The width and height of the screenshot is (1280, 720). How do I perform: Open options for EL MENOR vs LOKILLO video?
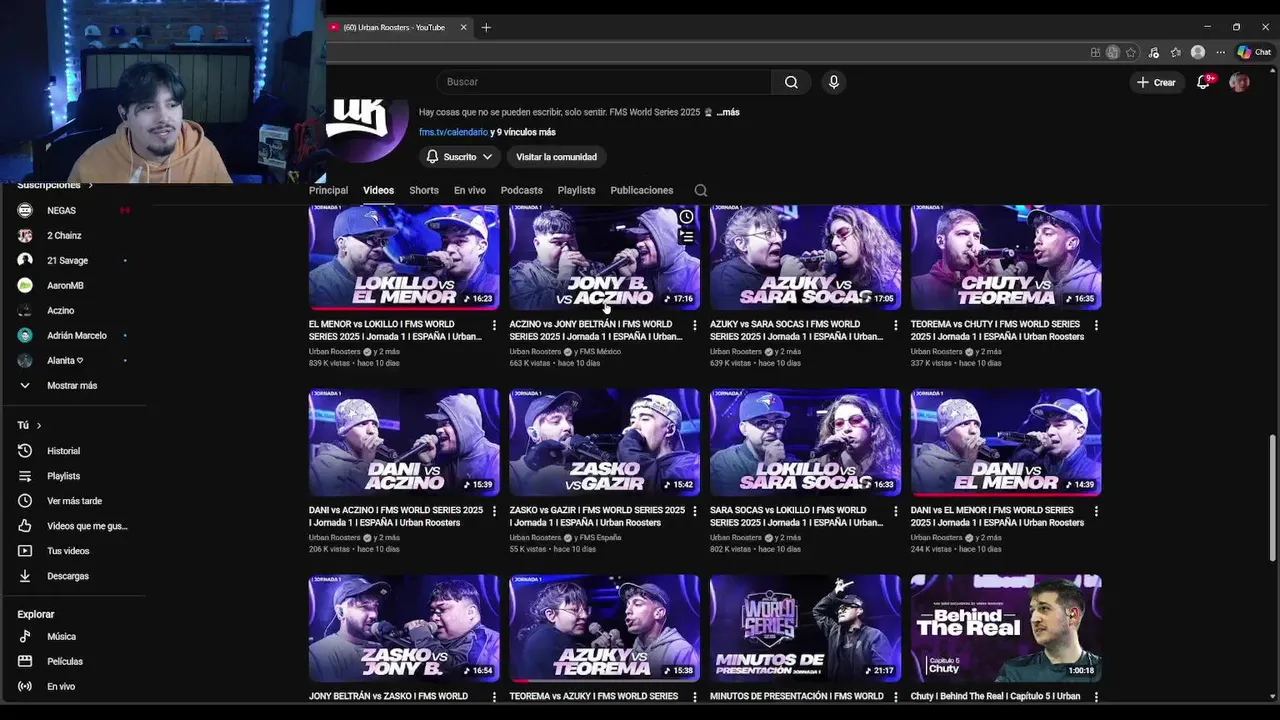(494, 325)
